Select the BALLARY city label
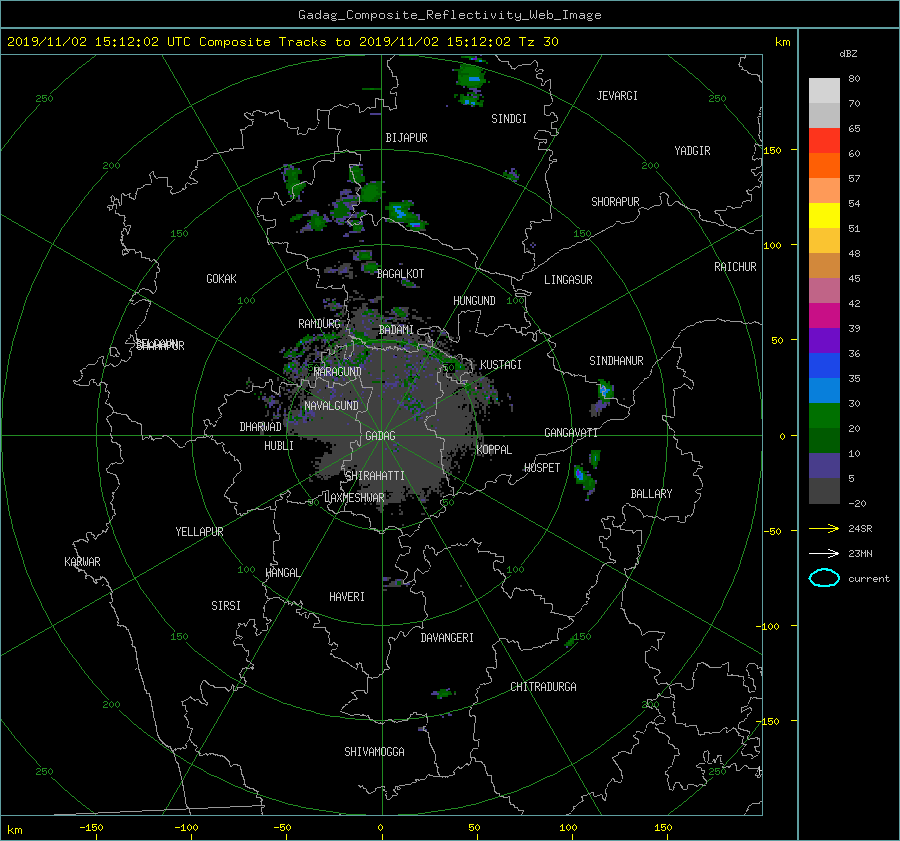 (x=651, y=494)
